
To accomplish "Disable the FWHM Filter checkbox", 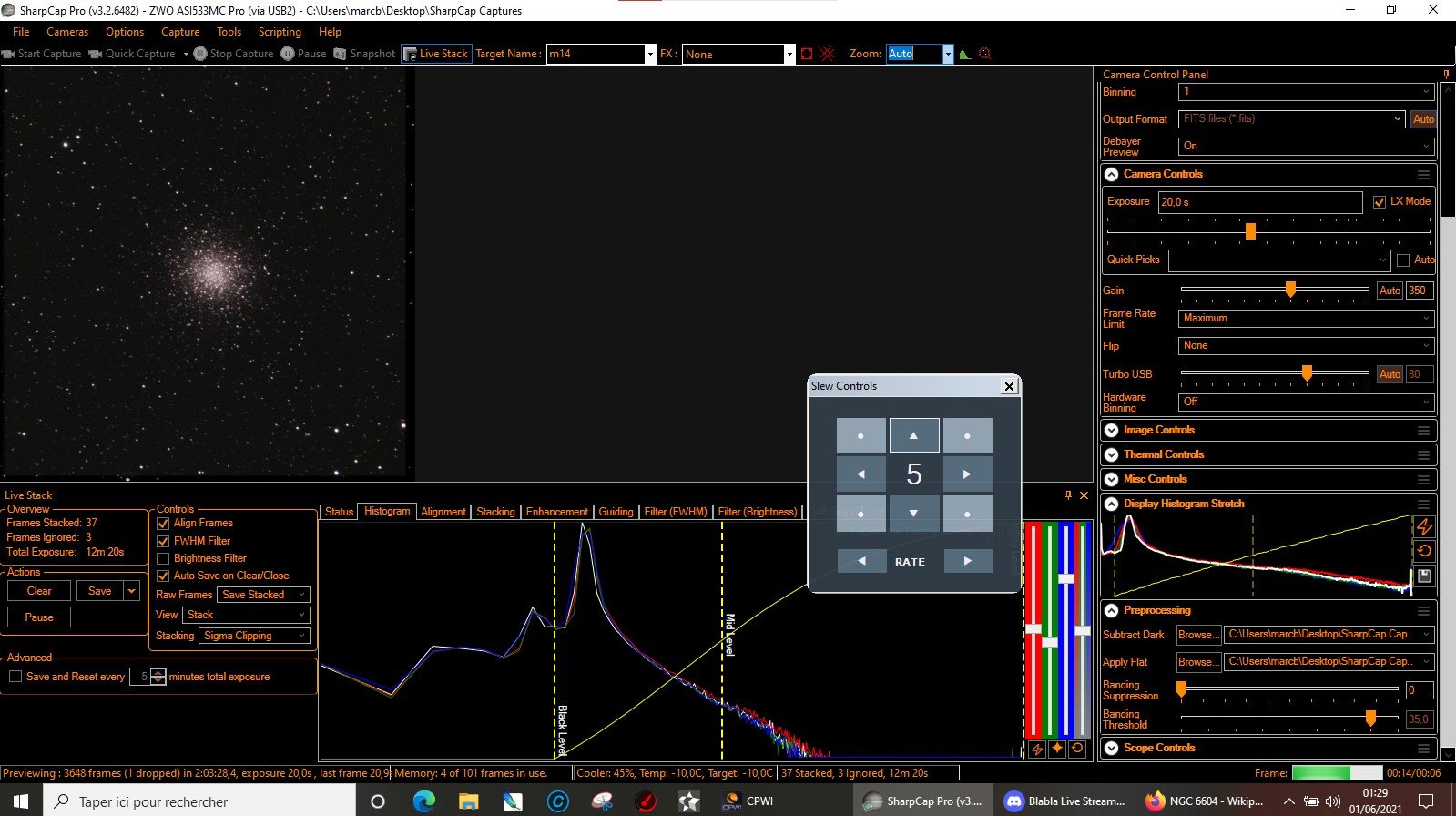I will click(163, 541).
